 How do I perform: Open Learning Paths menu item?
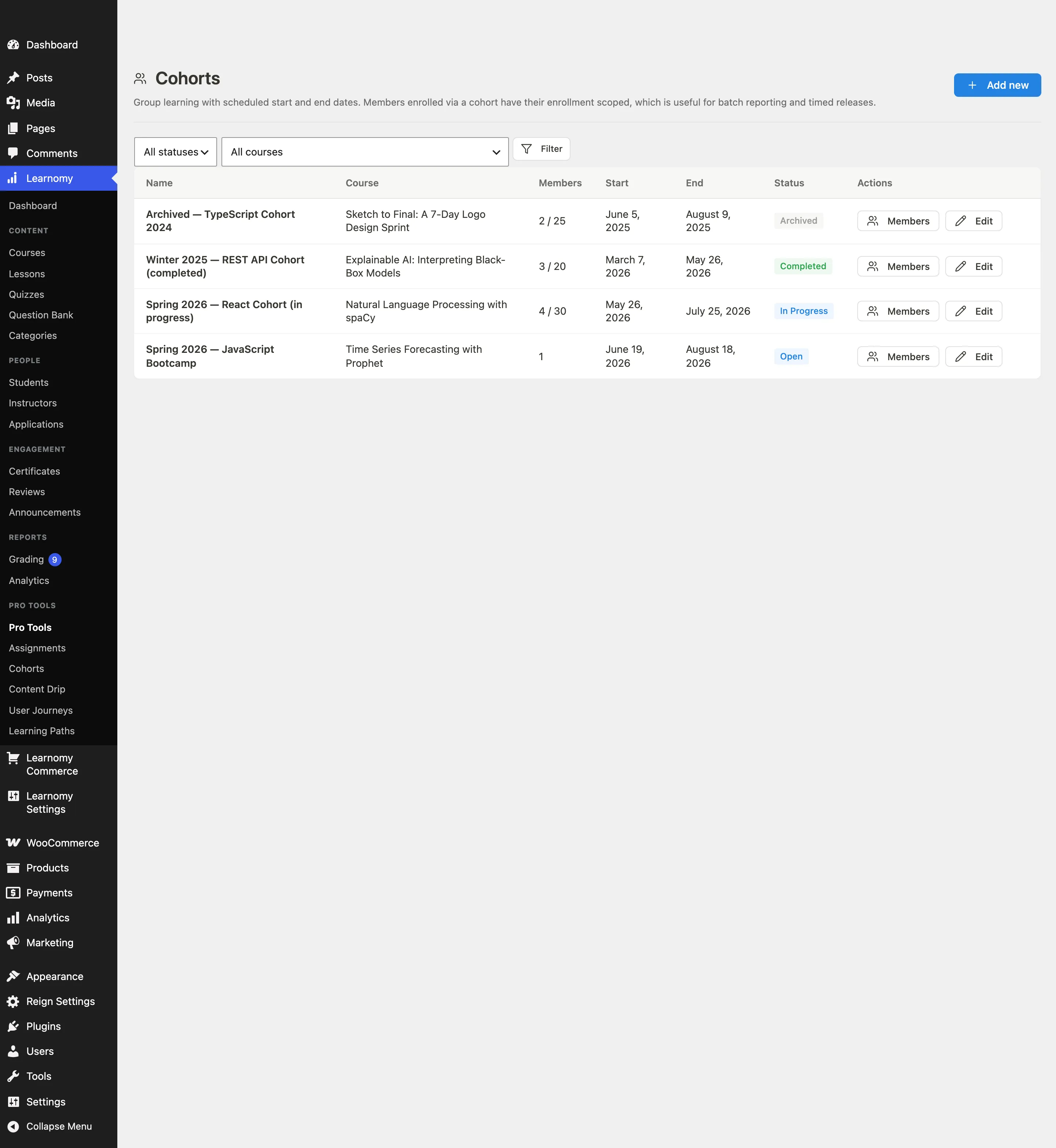click(42, 731)
